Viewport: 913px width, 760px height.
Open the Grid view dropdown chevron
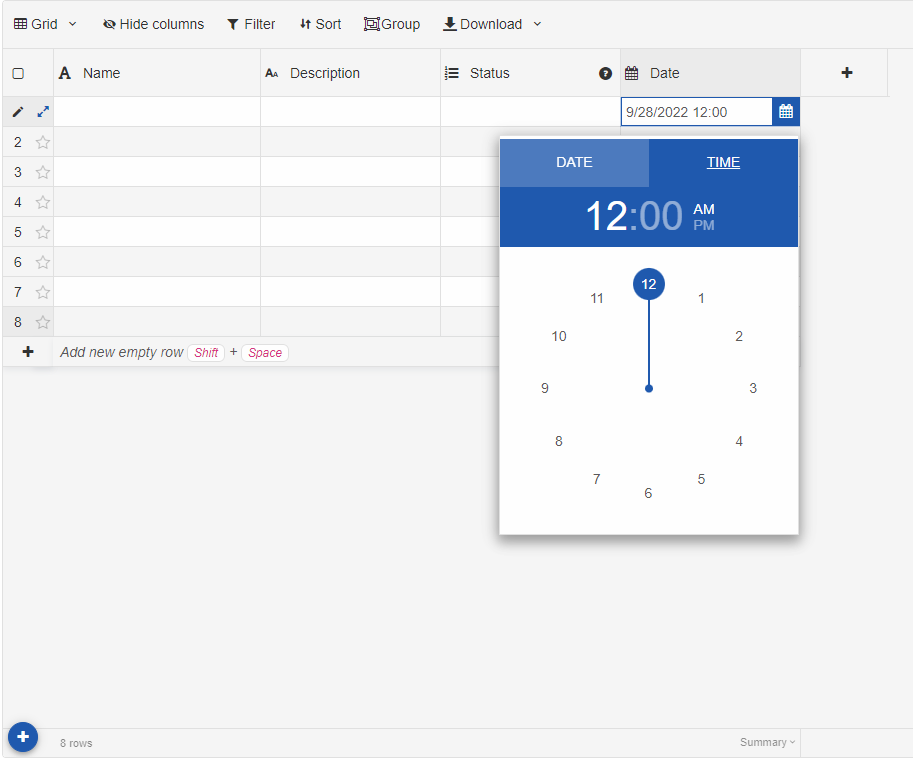click(73, 24)
